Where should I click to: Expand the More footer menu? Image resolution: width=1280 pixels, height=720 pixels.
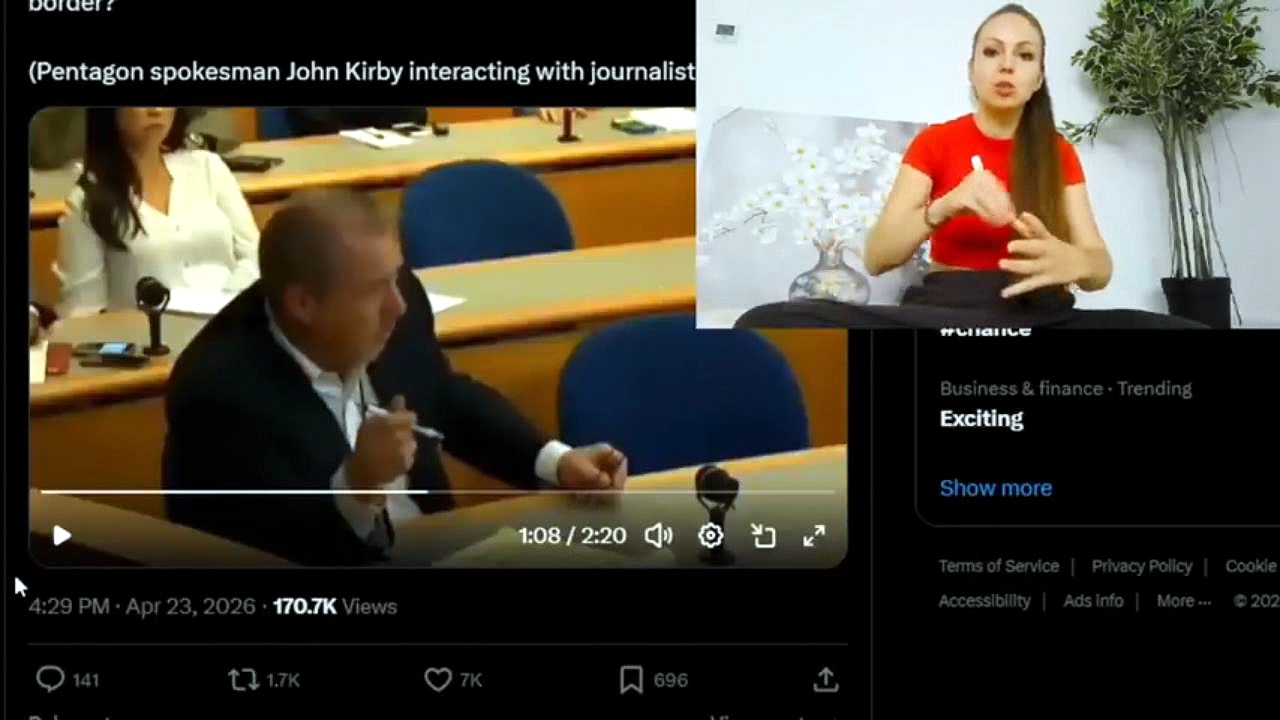point(1184,601)
